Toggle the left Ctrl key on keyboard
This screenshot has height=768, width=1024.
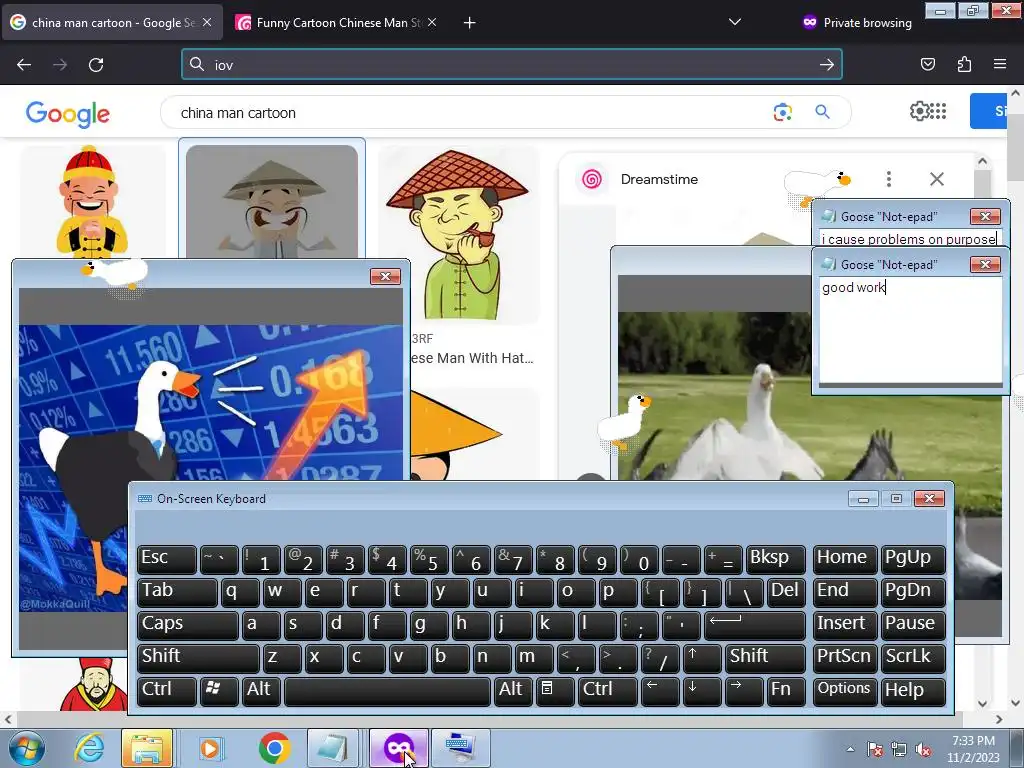pyautogui.click(x=167, y=691)
